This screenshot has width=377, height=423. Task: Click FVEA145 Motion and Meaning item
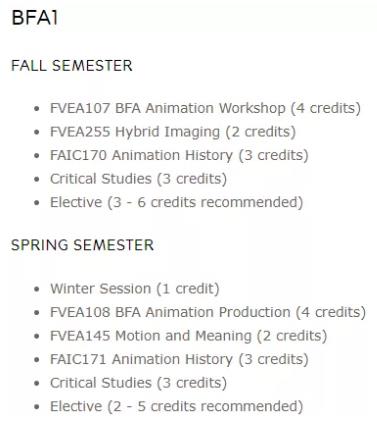188,336
